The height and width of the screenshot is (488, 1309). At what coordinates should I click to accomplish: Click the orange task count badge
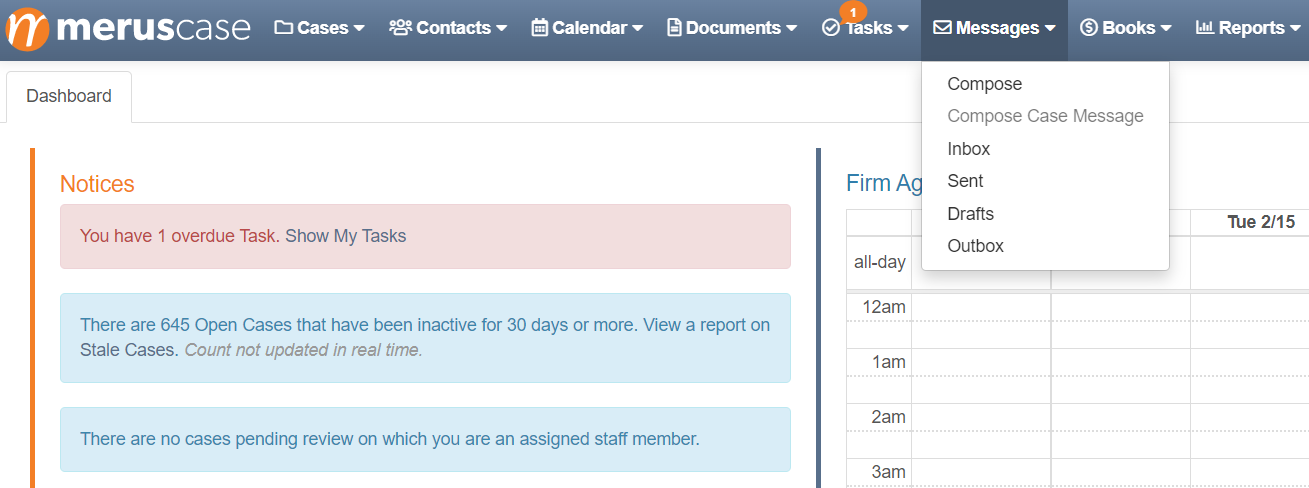click(853, 12)
